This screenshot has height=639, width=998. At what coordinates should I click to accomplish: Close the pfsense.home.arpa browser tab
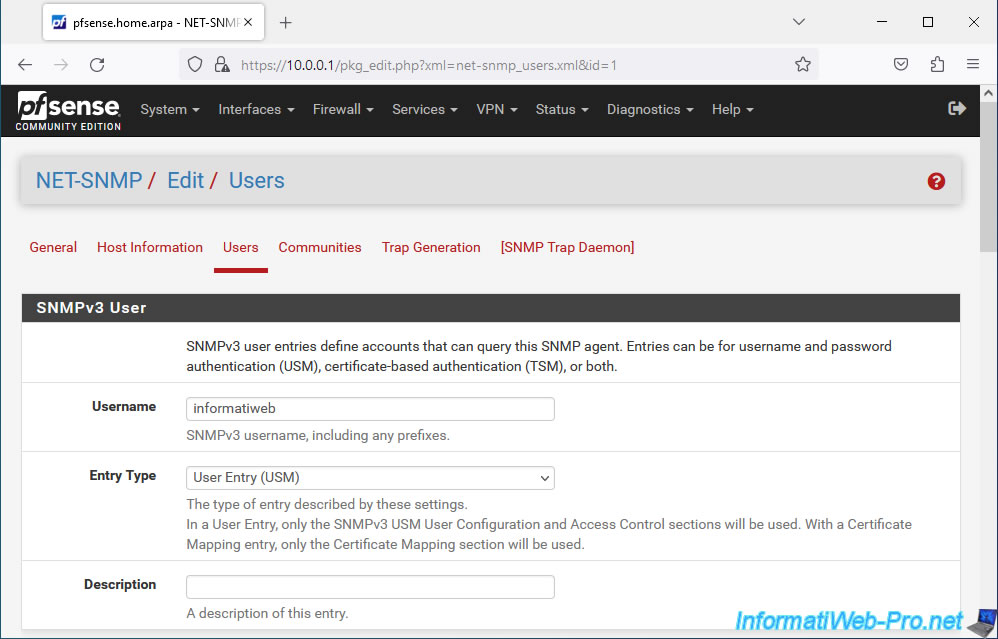pos(248,22)
